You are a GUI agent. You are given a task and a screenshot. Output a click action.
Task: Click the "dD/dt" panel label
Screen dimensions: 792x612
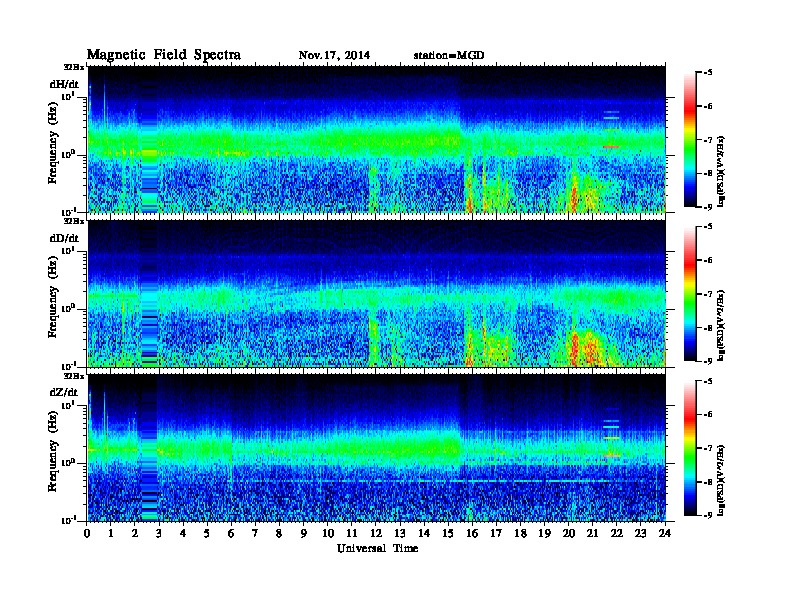(x=64, y=238)
